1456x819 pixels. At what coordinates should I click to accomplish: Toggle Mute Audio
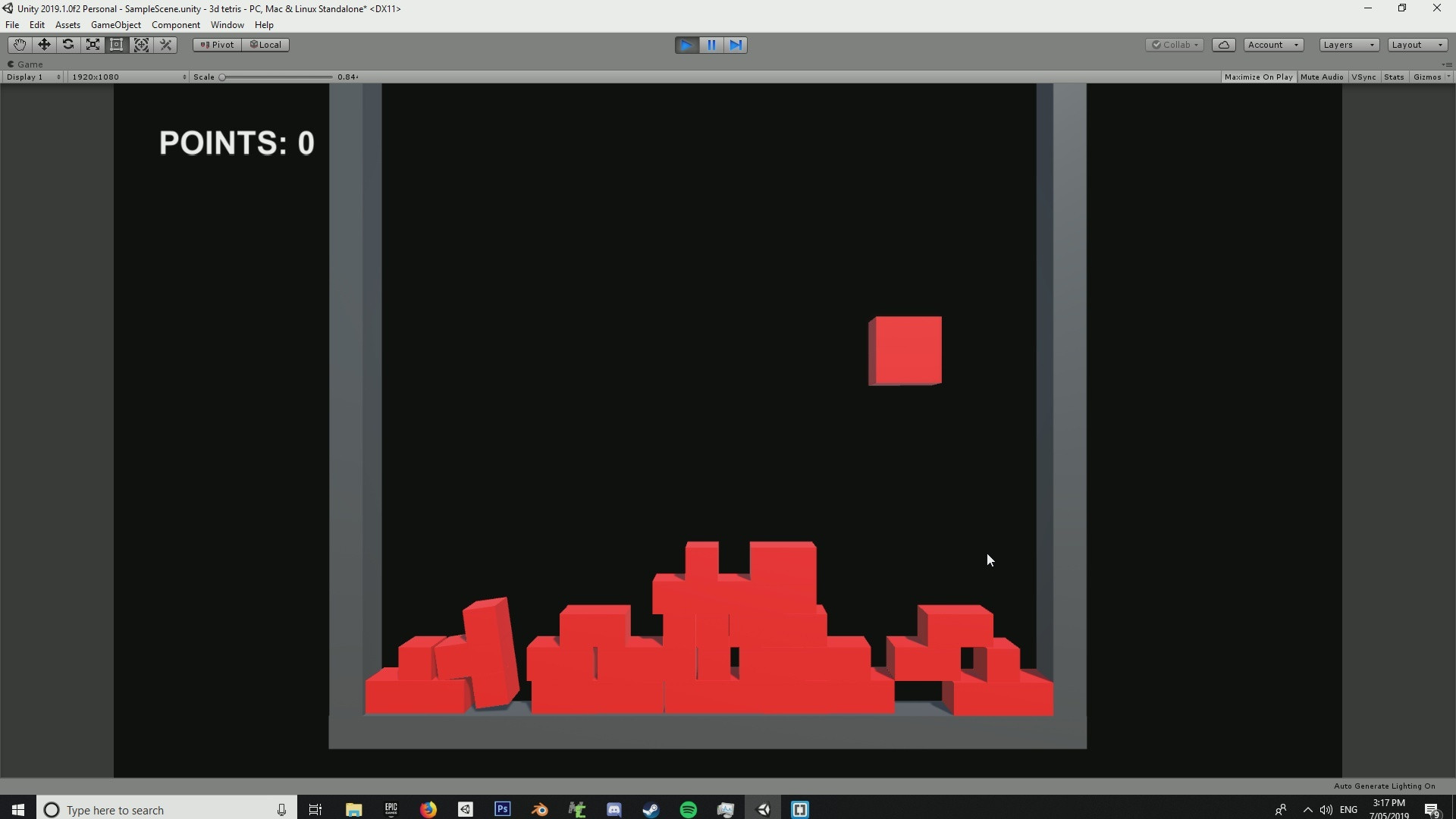tap(1322, 77)
